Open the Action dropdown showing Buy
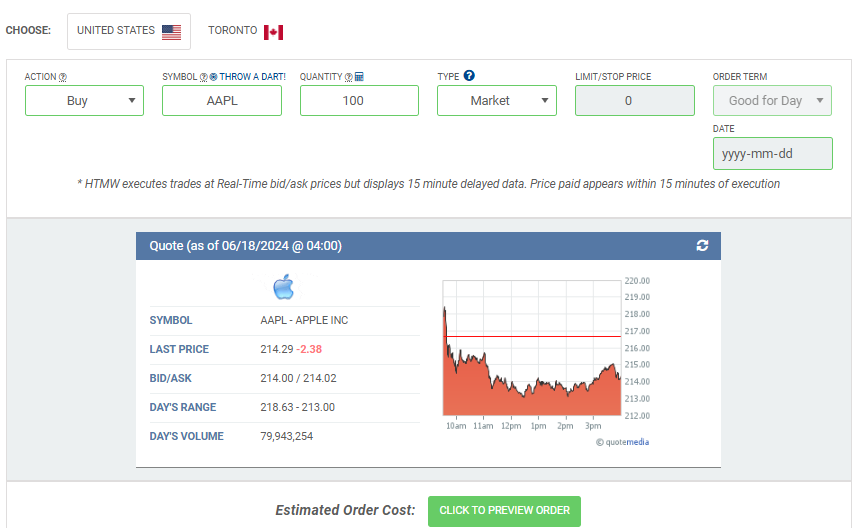This screenshot has height=528, width=857. [84, 101]
